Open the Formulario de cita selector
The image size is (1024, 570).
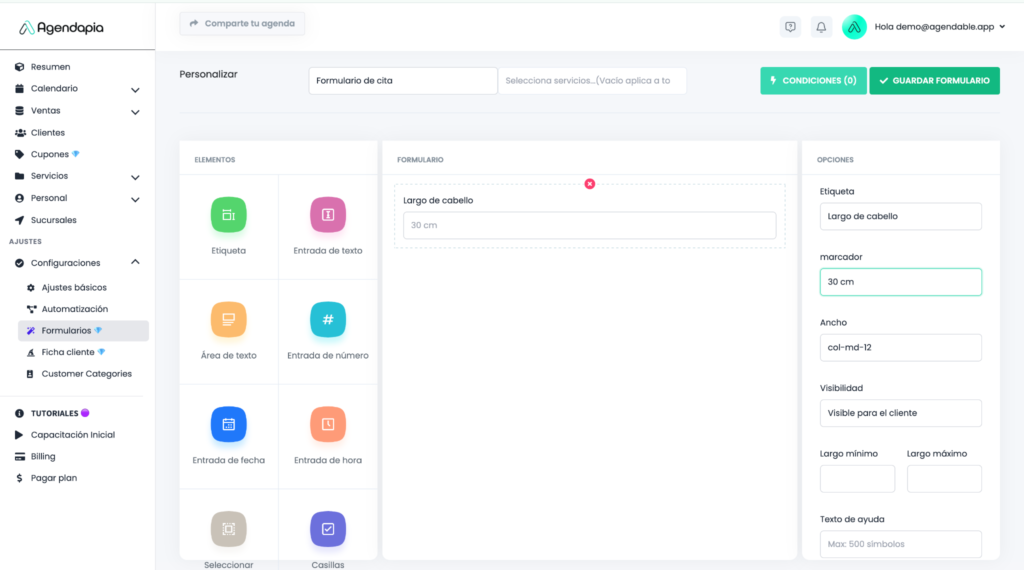coord(402,81)
